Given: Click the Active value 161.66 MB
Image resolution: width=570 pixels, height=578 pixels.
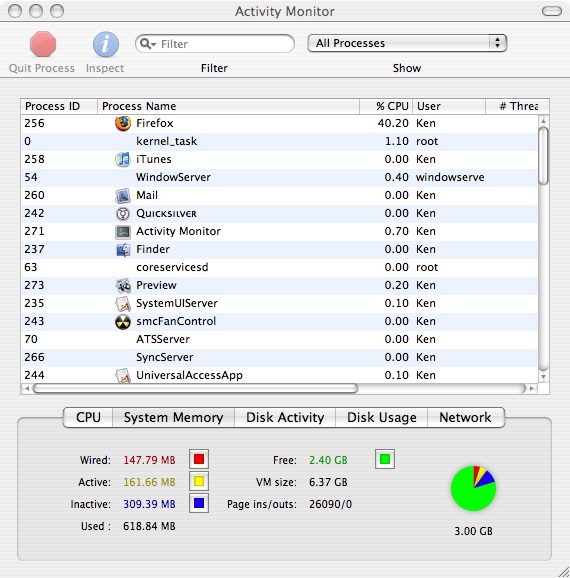Looking at the screenshot, I should click(x=149, y=482).
